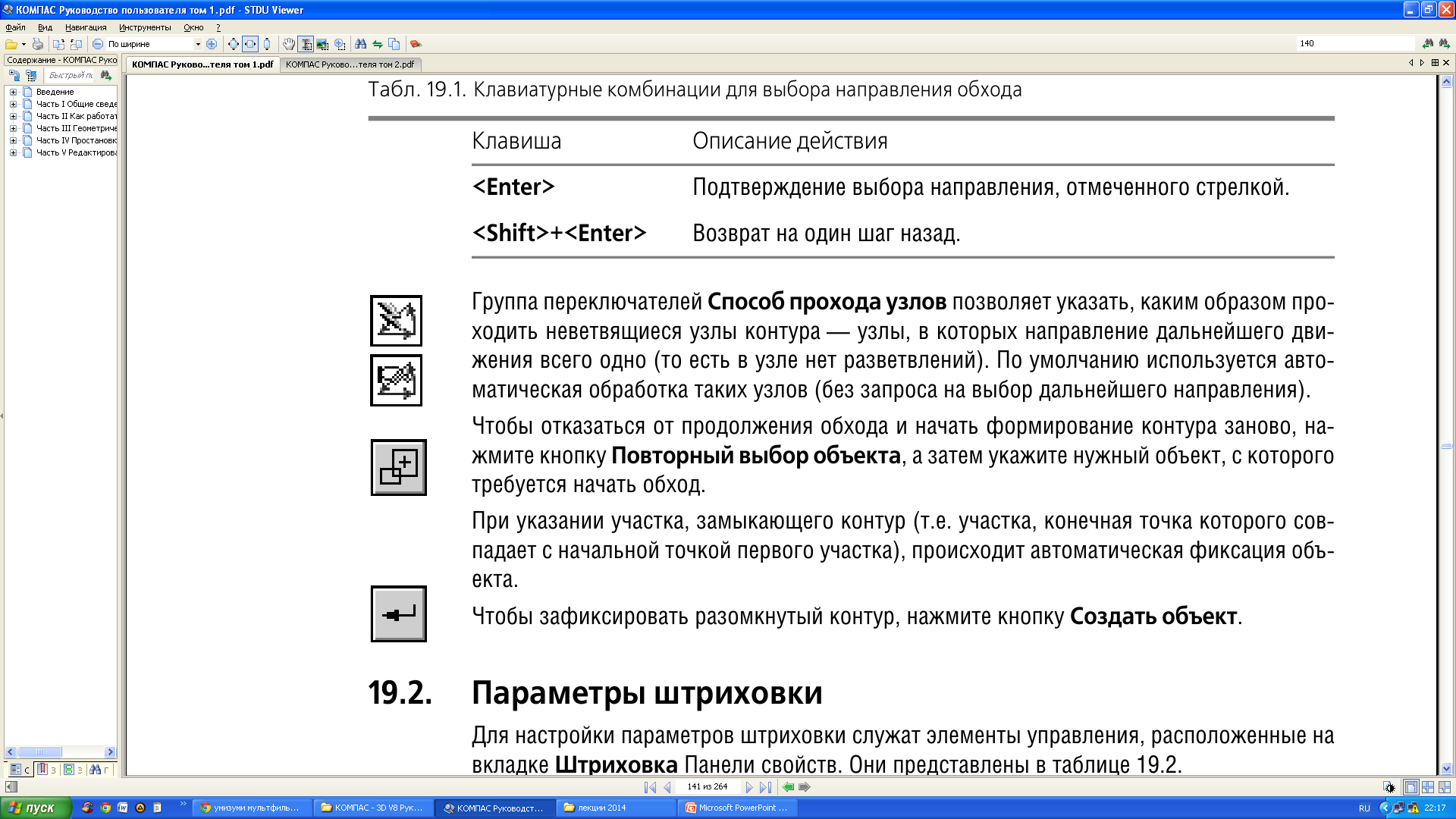The image size is (1456, 819).
Task: Click the copy pages icon in toolbar
Action: 394,44
